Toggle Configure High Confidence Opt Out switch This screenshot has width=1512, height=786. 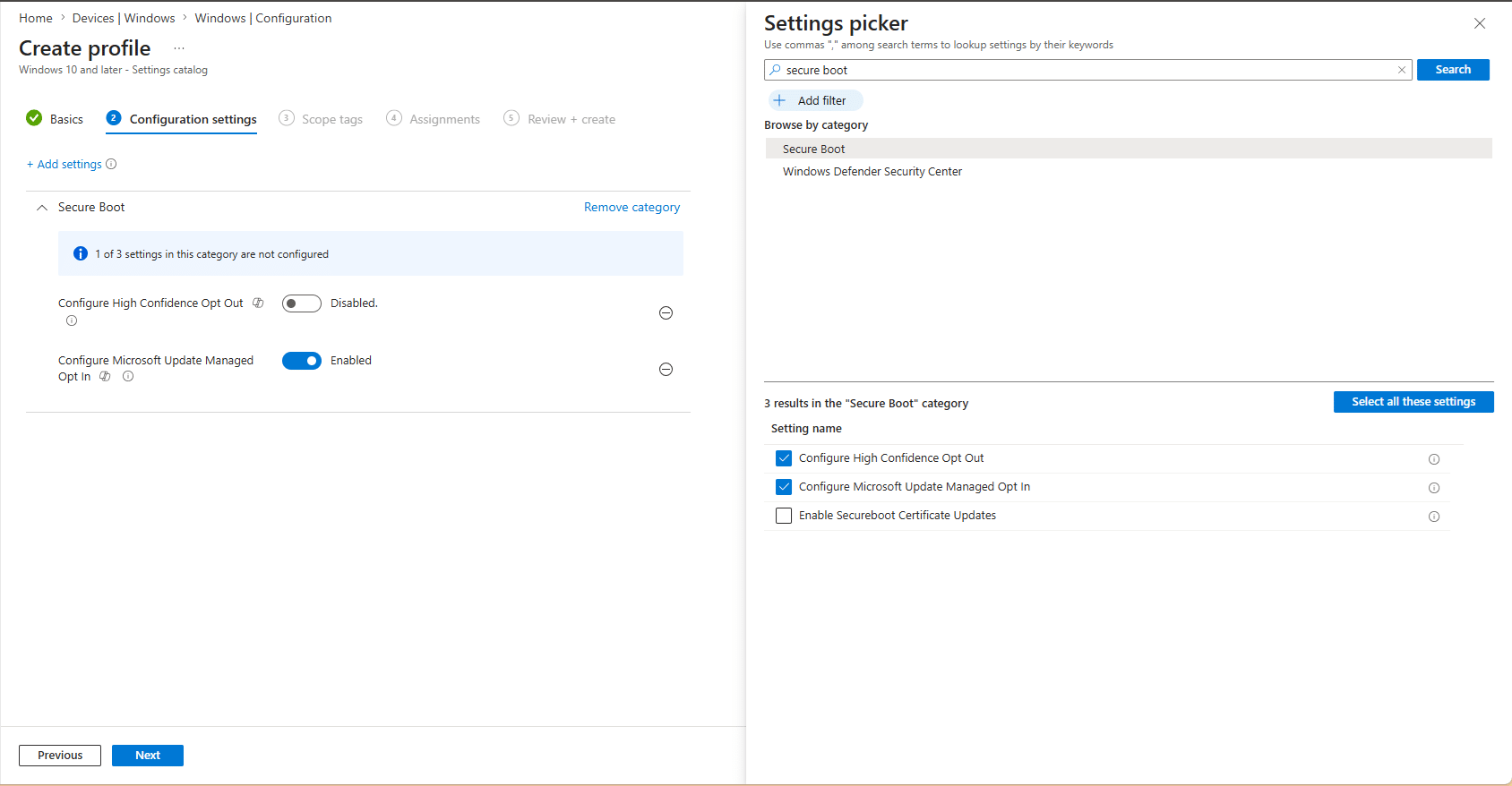301,303
